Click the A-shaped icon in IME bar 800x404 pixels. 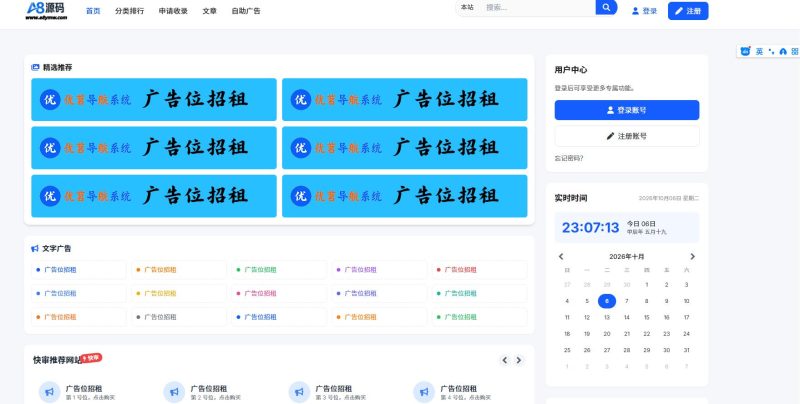pyautogui.click(x=783, y=52)
